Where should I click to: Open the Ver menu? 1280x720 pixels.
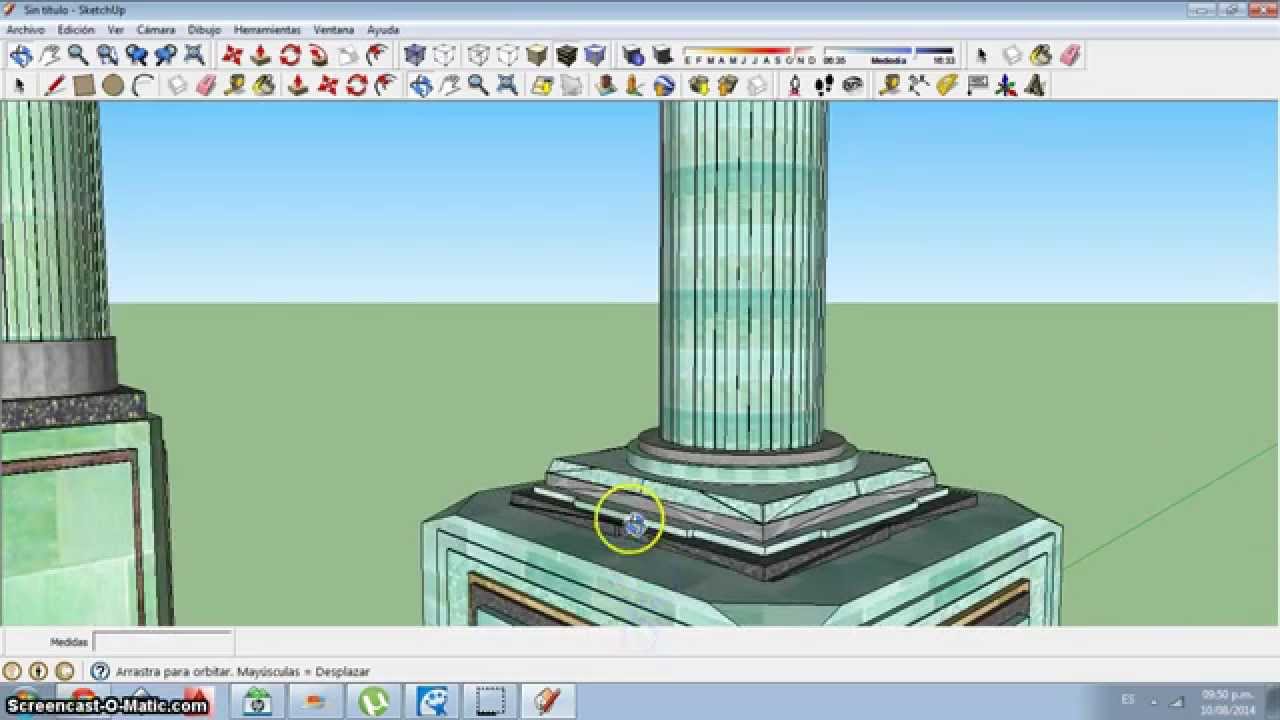pos(116,30)
